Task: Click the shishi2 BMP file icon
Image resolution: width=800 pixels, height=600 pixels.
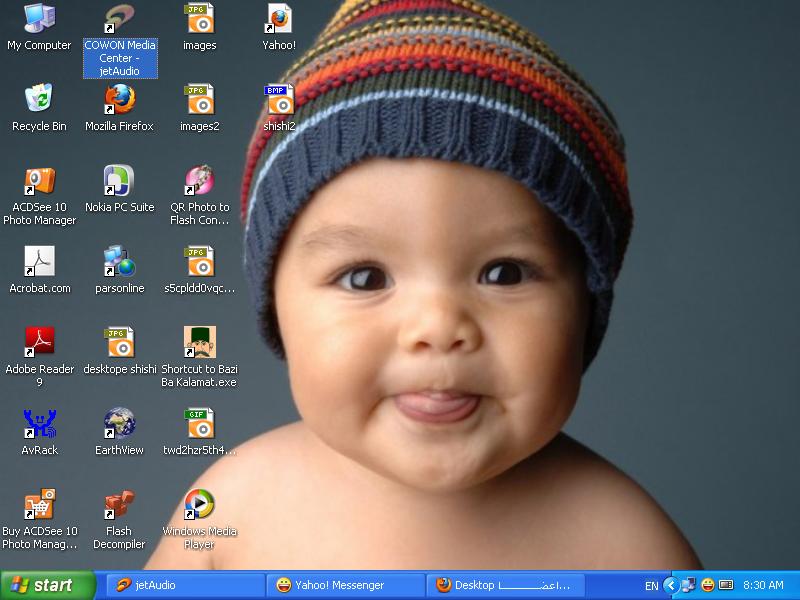Action: [279, 100]
